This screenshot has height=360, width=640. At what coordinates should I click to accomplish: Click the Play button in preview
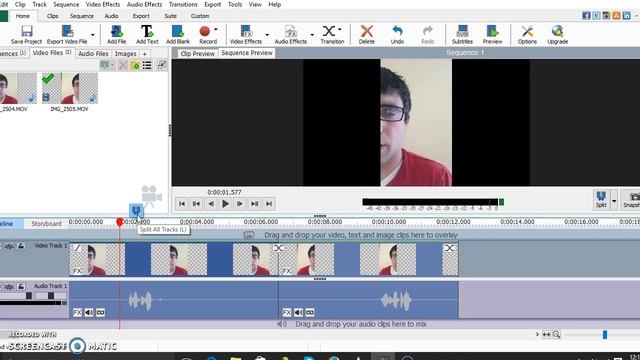point(225,204)
